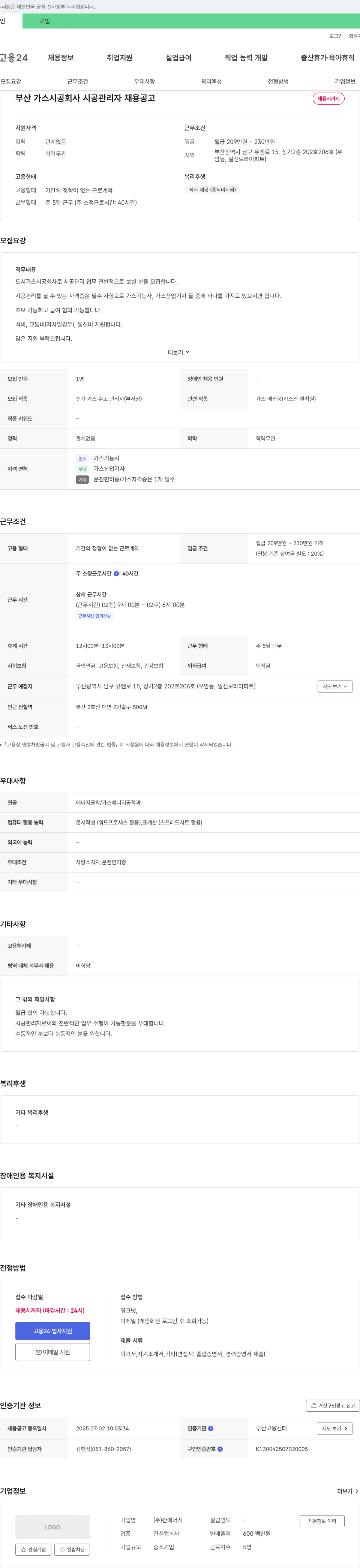Click the job title 부산 가스시공회사 시공관리자 채용공고

click(85, 98)
